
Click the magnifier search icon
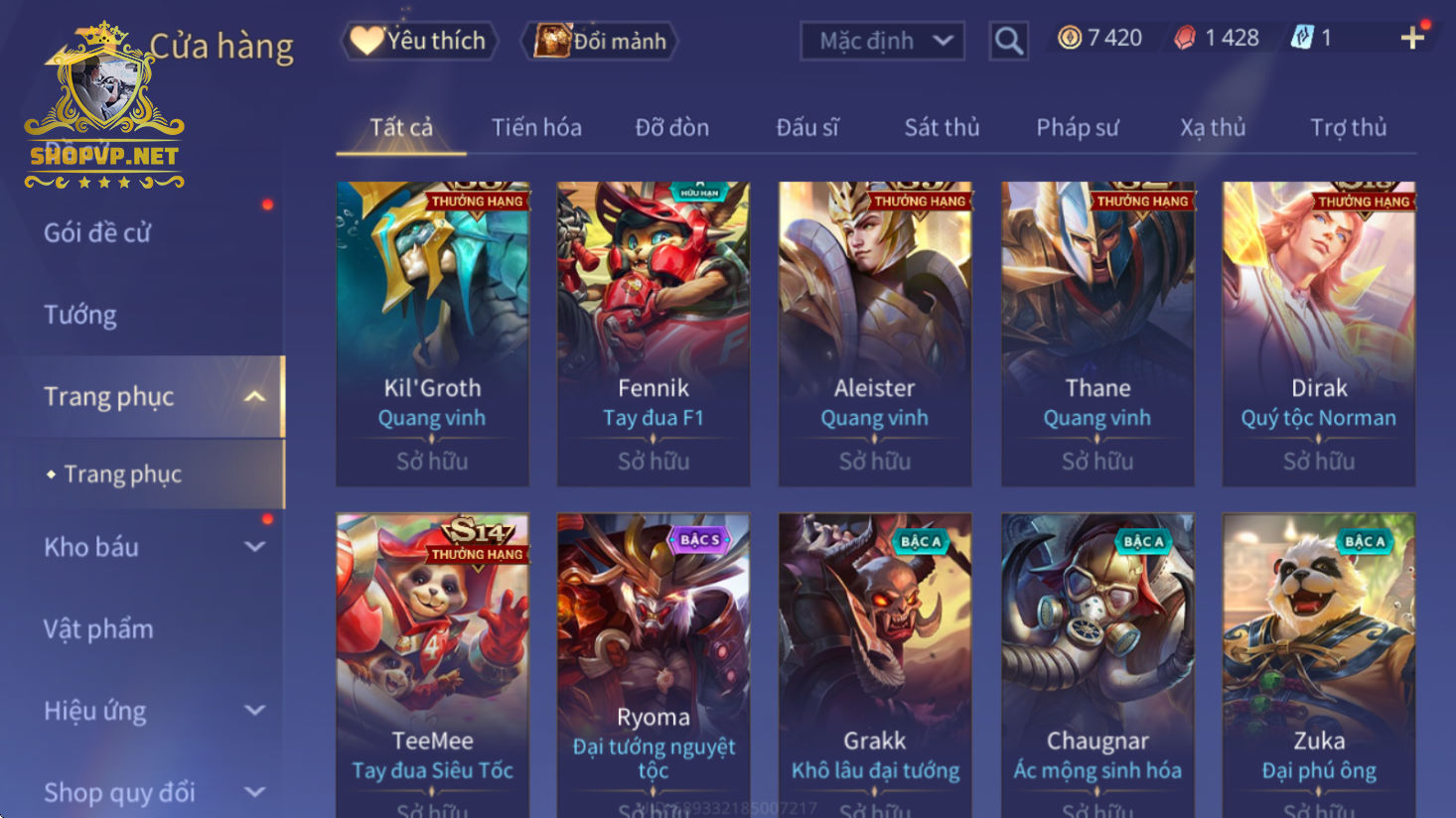(1008, 41)
